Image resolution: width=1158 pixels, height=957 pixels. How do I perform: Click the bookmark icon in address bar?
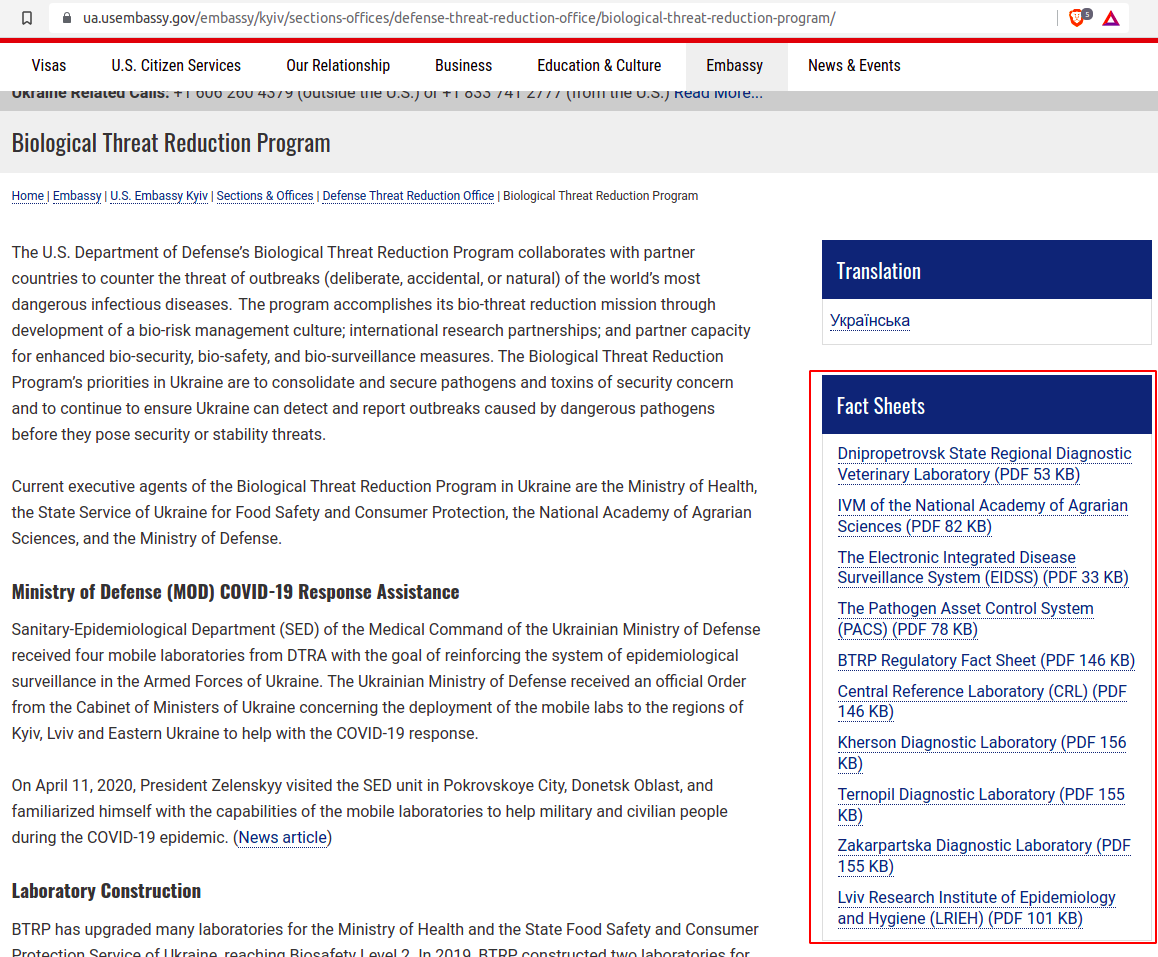27,18
